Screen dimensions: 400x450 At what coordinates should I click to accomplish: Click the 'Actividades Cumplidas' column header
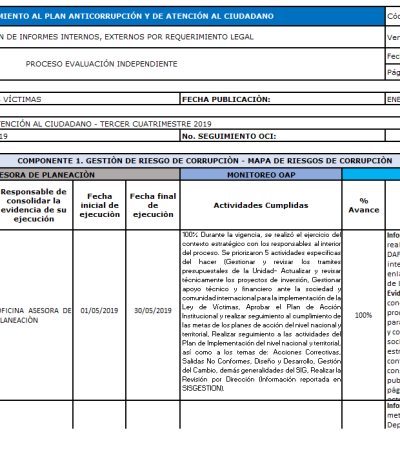[261, 205]
